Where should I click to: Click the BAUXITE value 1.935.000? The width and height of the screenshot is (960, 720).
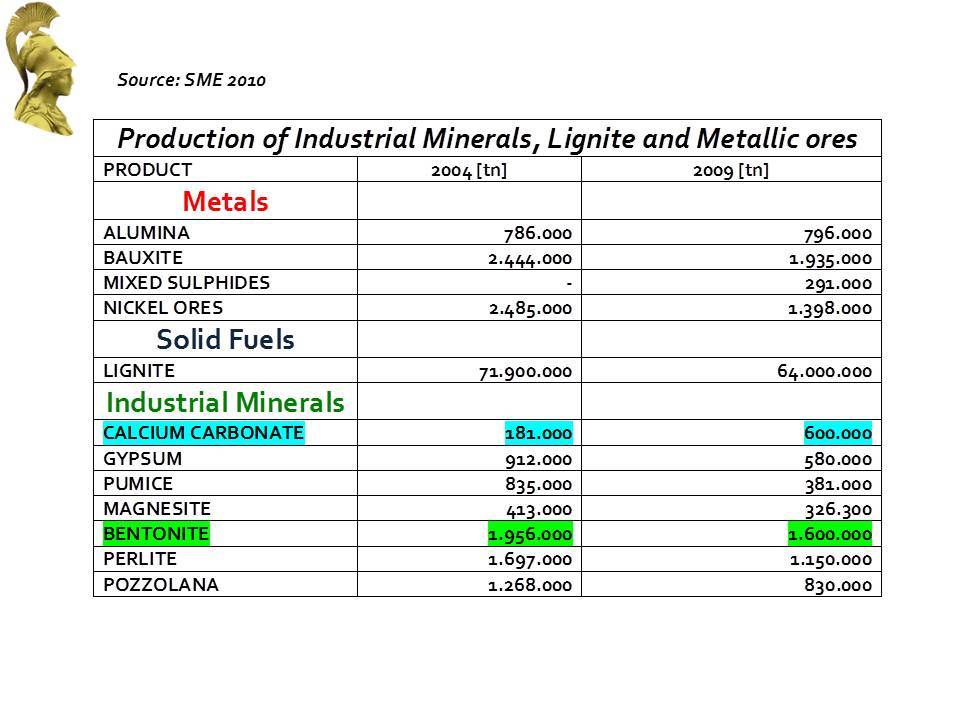831,259
